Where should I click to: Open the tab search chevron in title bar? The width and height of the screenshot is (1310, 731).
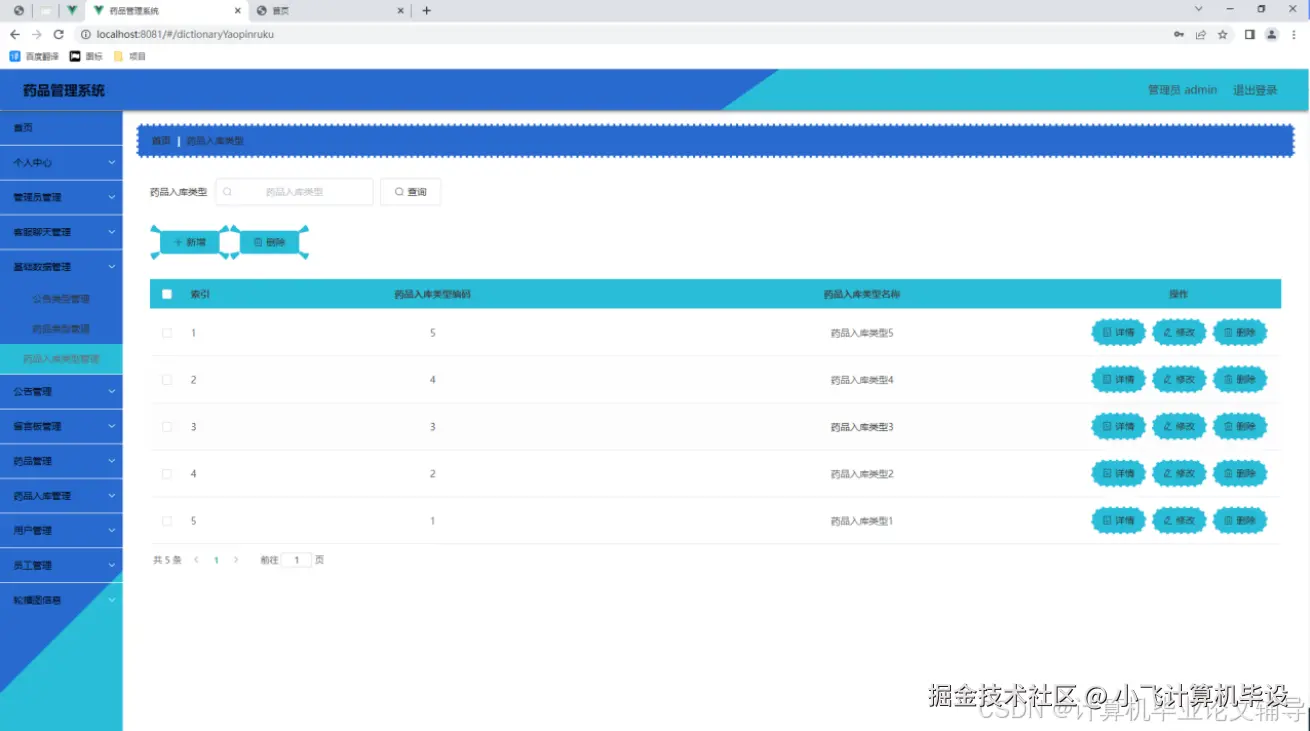tap(1199, 9)
